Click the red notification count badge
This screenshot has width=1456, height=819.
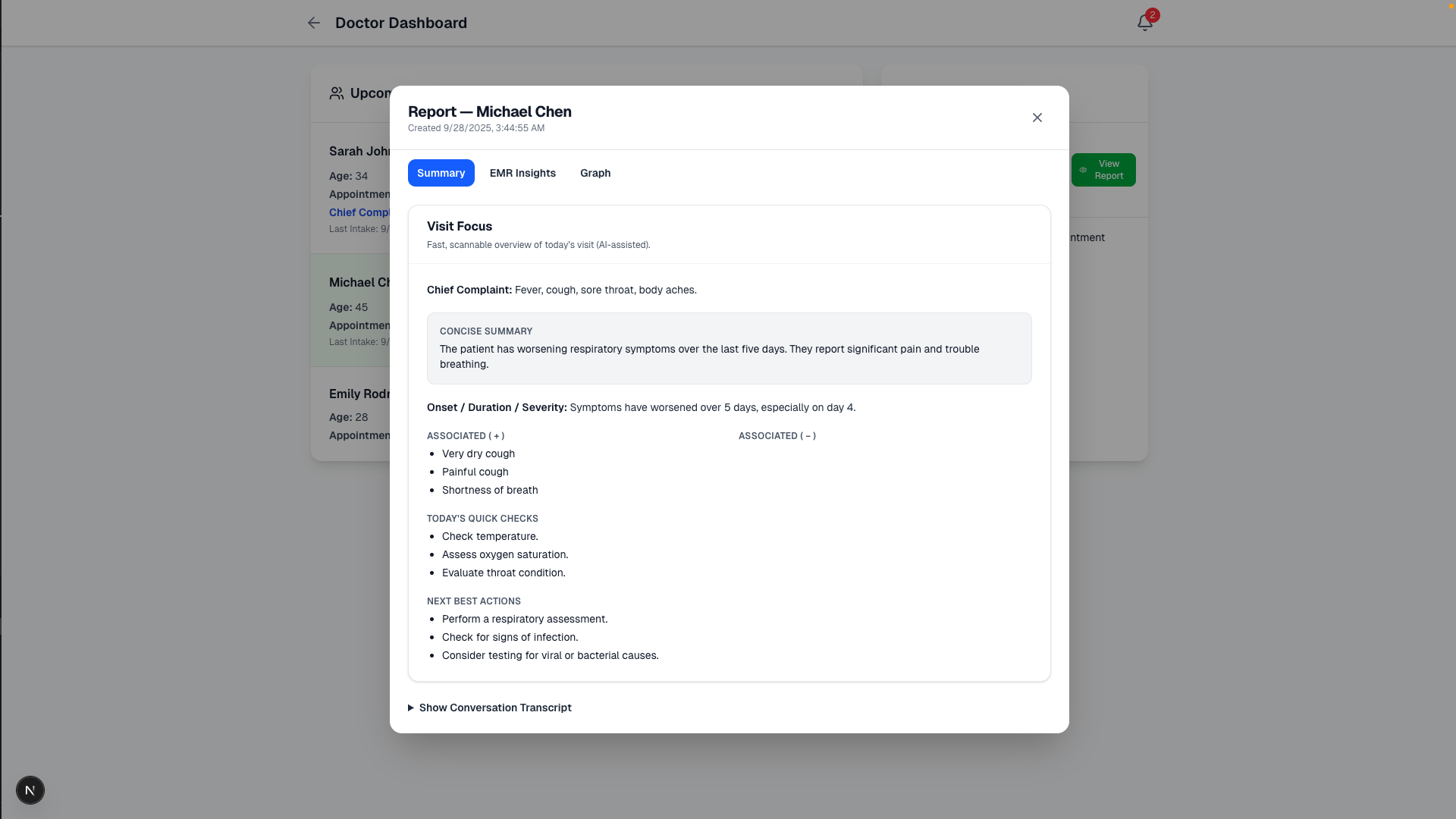coord(1153,14)
